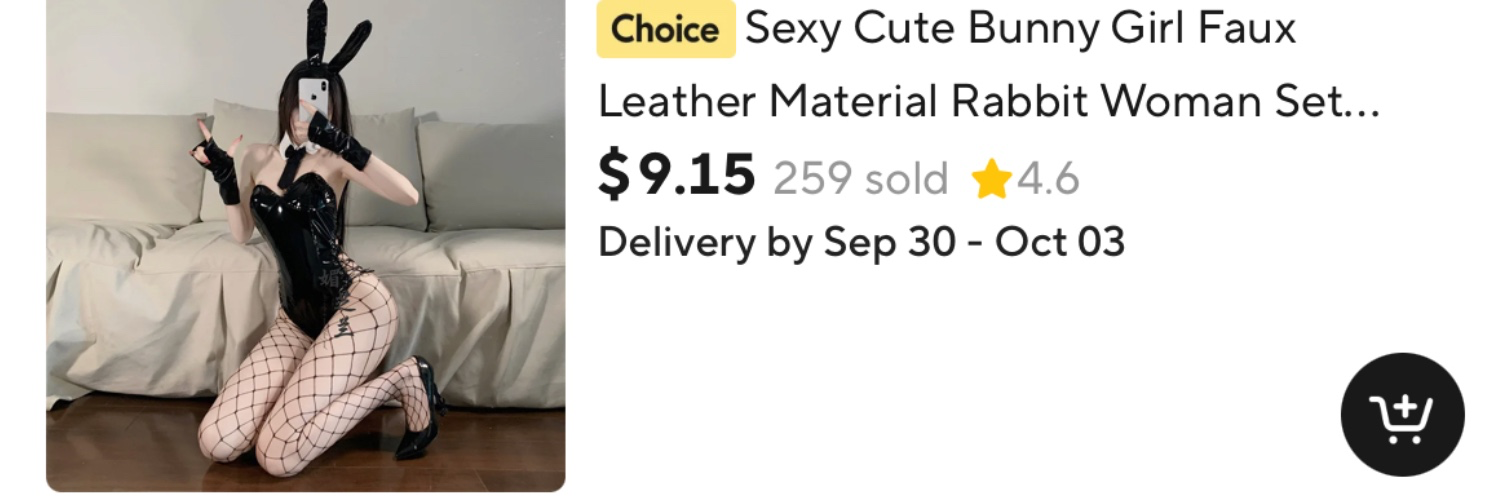Click the 259 sold count
The height and width of the screenshot is (500, 1511).
click(860, 180)
